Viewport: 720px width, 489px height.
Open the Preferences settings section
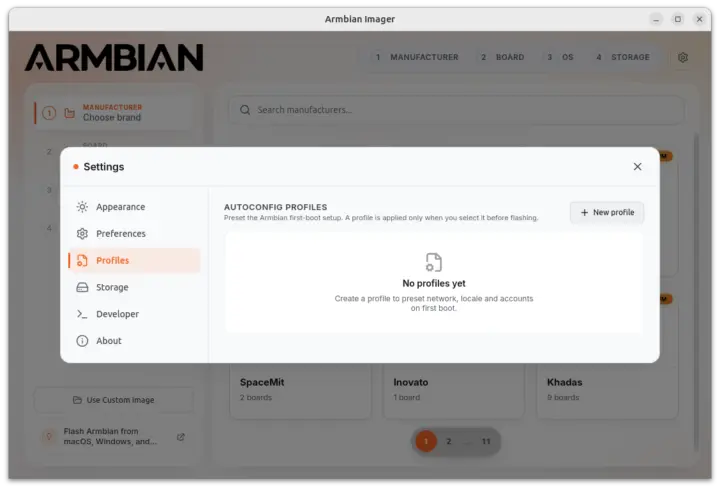pos(134,234)
